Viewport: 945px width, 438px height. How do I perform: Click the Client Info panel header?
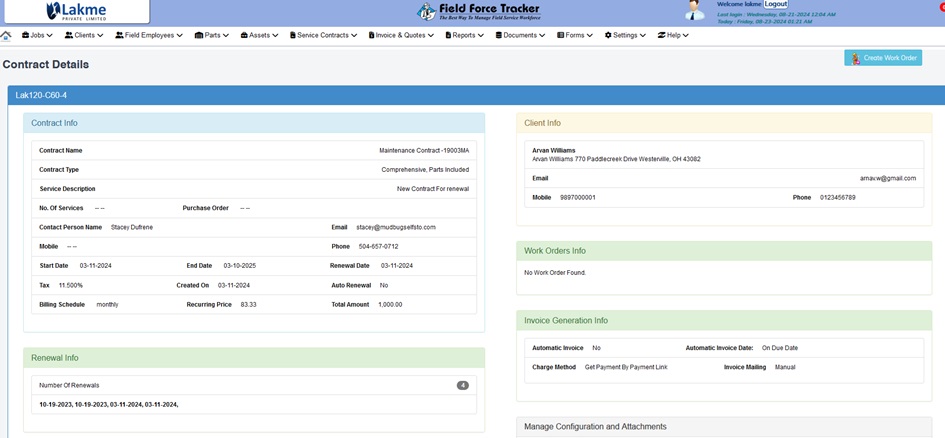(724, 123)
